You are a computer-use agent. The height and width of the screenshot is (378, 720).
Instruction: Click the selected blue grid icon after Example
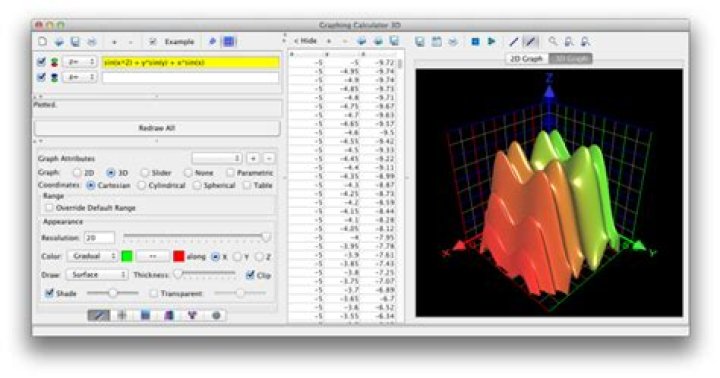tap(229, 42)
